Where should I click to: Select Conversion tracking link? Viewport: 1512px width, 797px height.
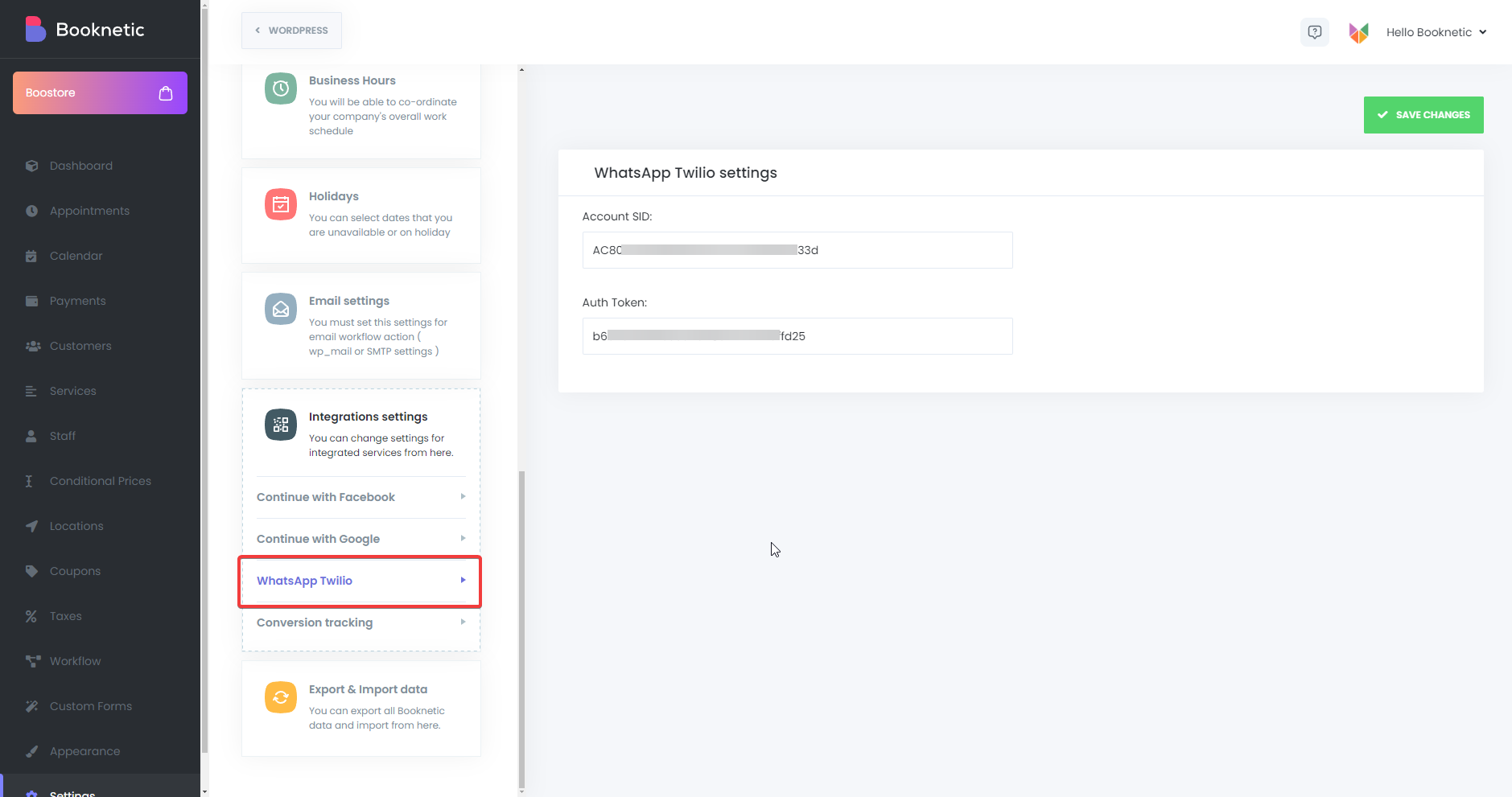[315, 622]
